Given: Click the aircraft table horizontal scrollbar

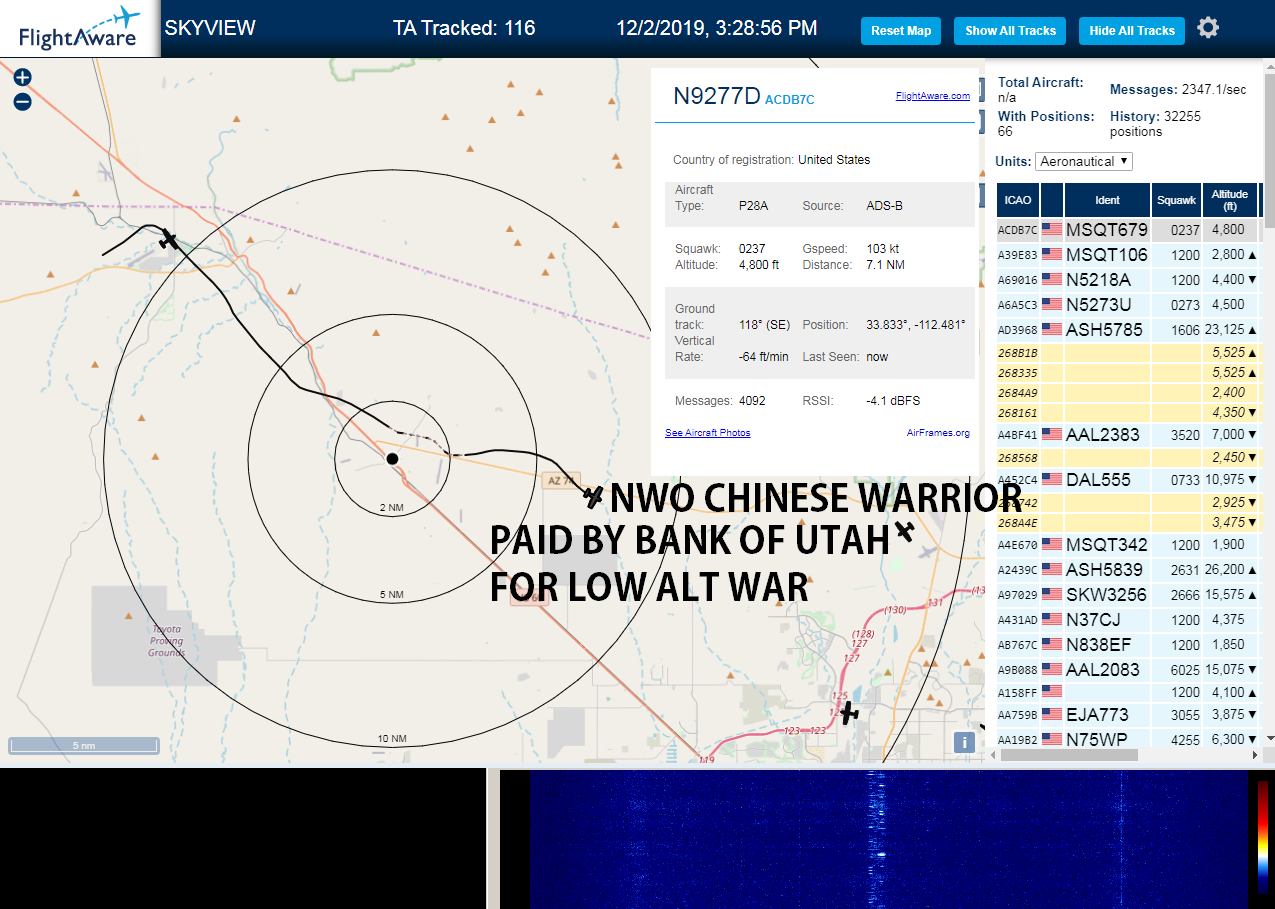Looking at the screenshot, I should pyautogui.click(x=1067, y=755).
